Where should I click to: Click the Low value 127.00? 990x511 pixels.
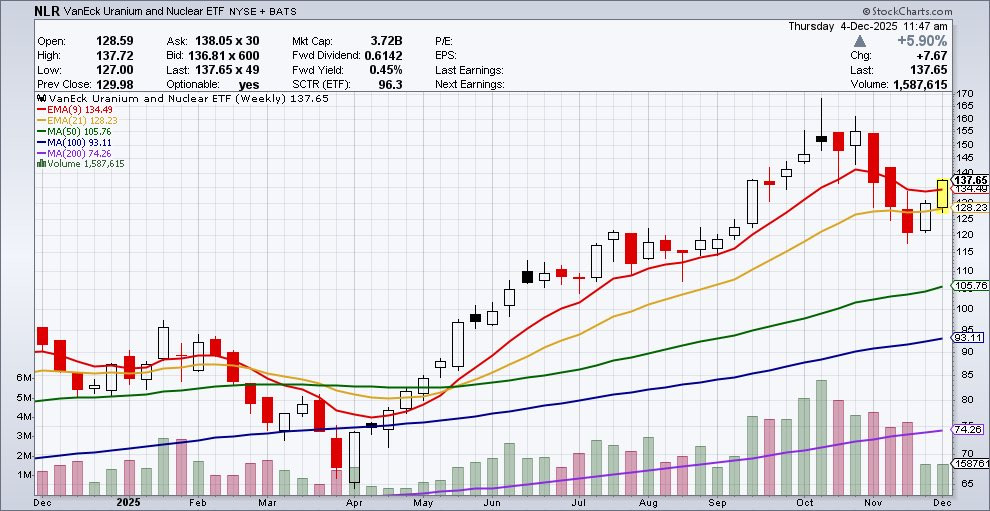pos(114,70)
